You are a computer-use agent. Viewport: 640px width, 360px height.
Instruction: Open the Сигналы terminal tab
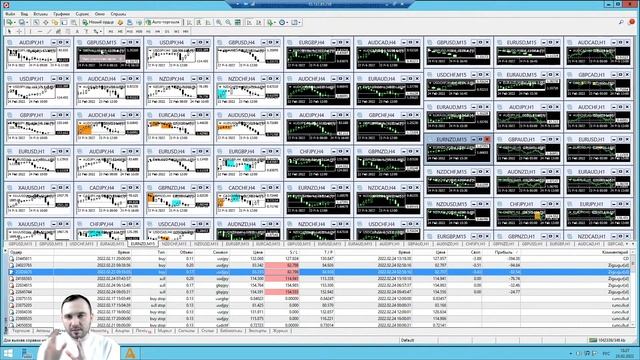(186, 331)
